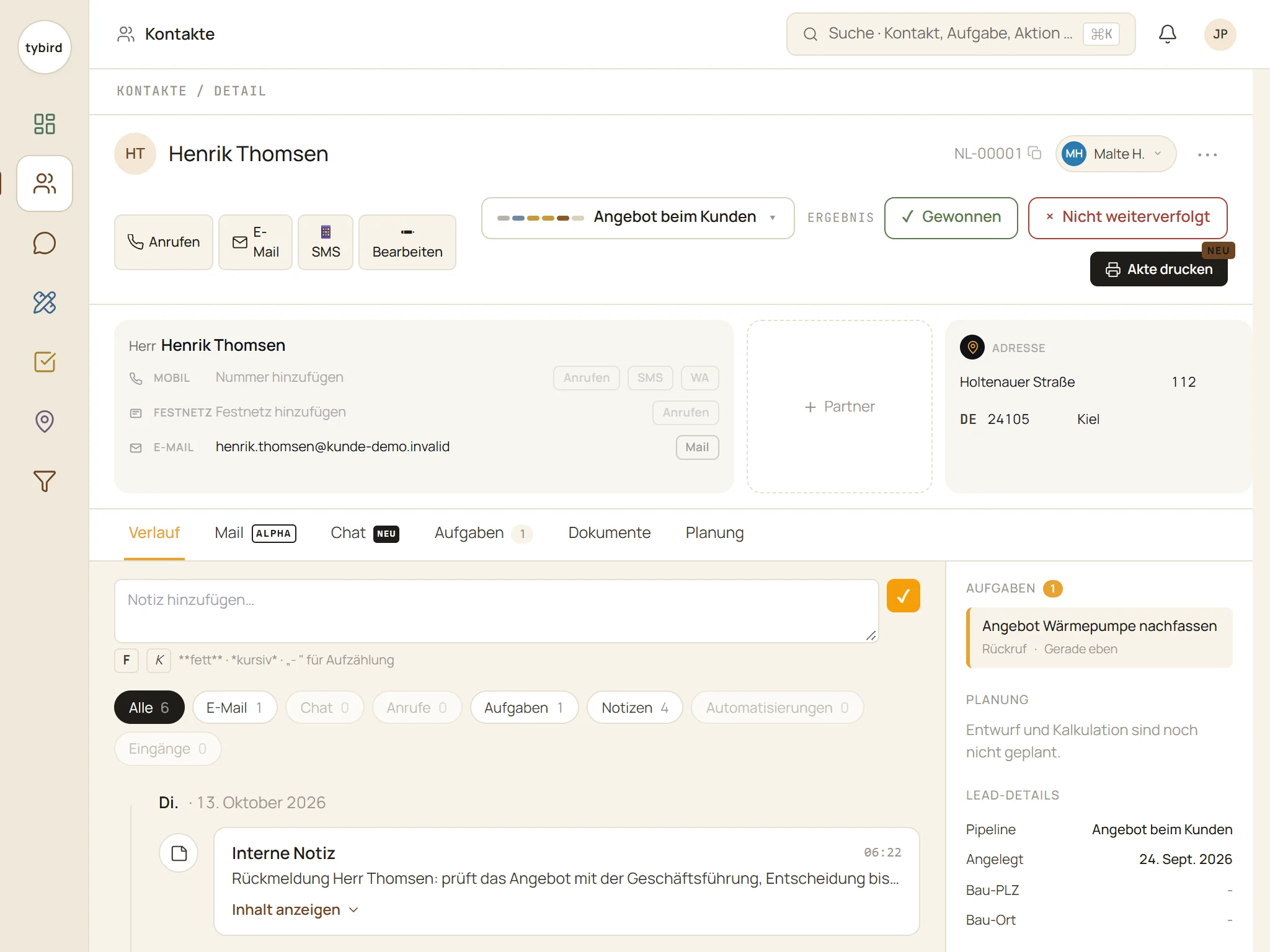Expand Inhalt anzeigen on the note
This screenshot has width=1270, height=952.
295,910
